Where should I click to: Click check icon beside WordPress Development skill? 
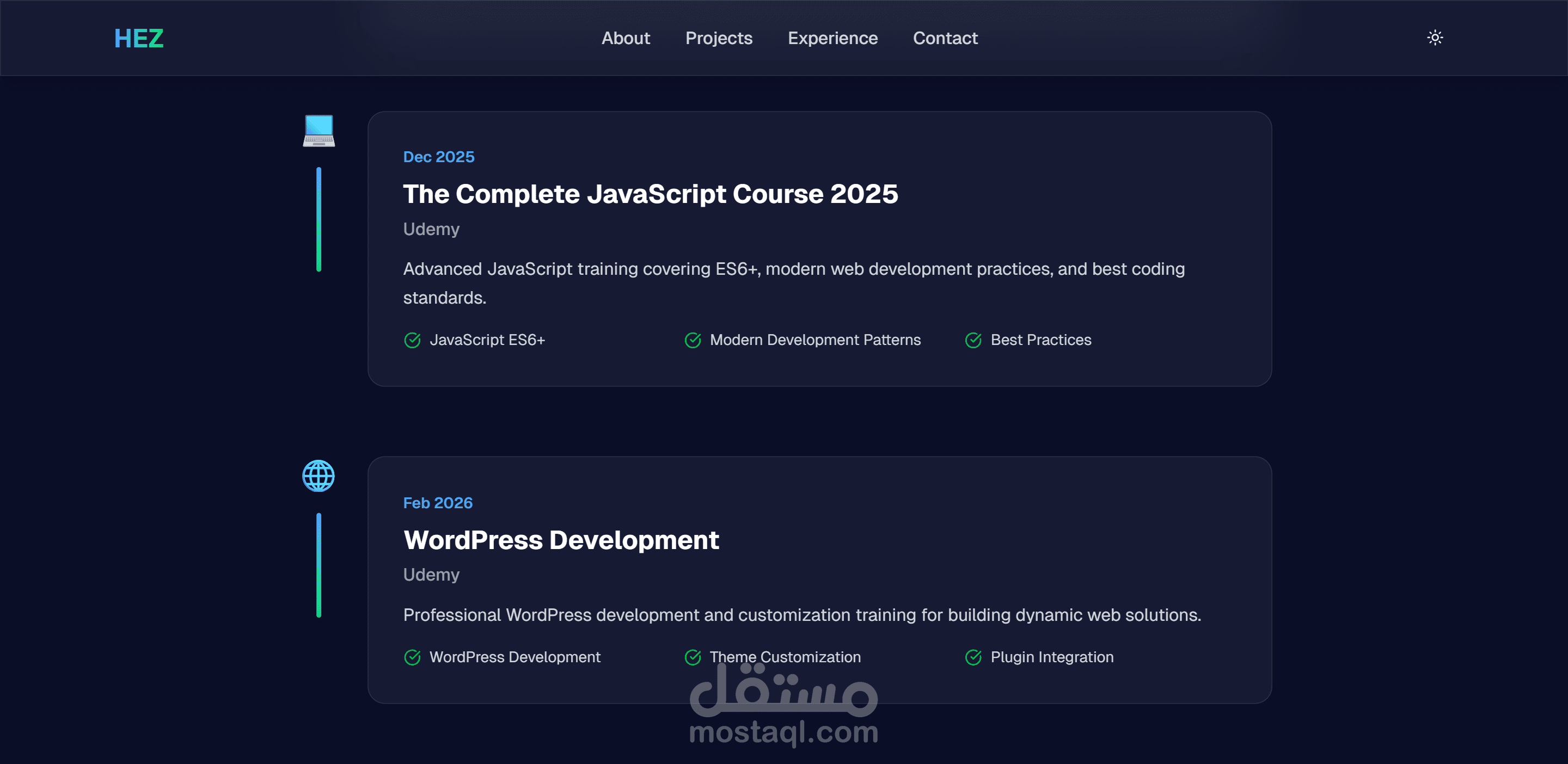[412, 657]
